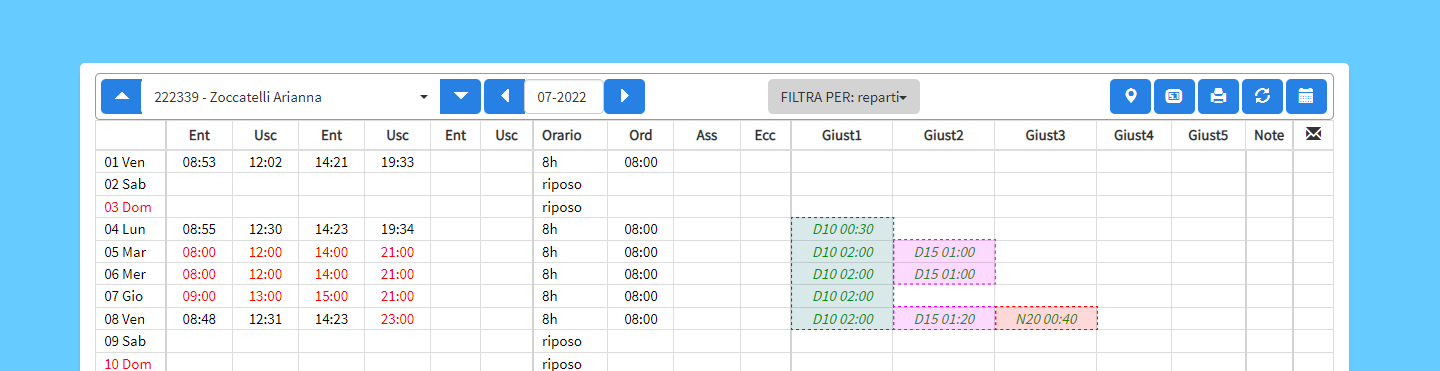Screen dimensions: 1440x371
Task: Go to next month with right arrow
Action: click(x=625, y=97)
